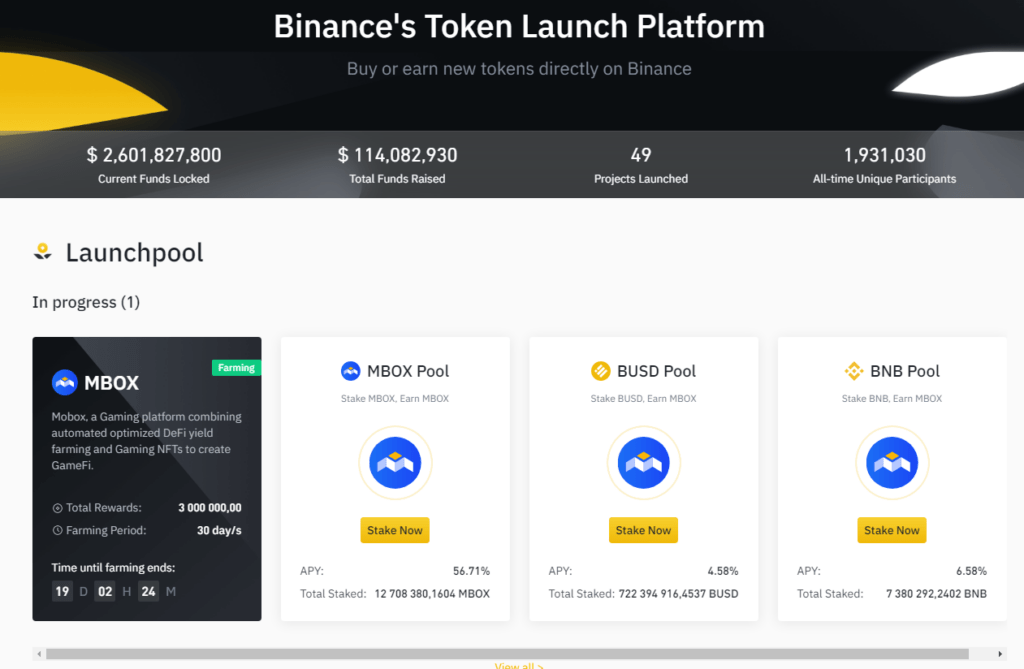
Task: Click the Farming Period clock icon
Action: pyautogui.click(x=57, y=530)
